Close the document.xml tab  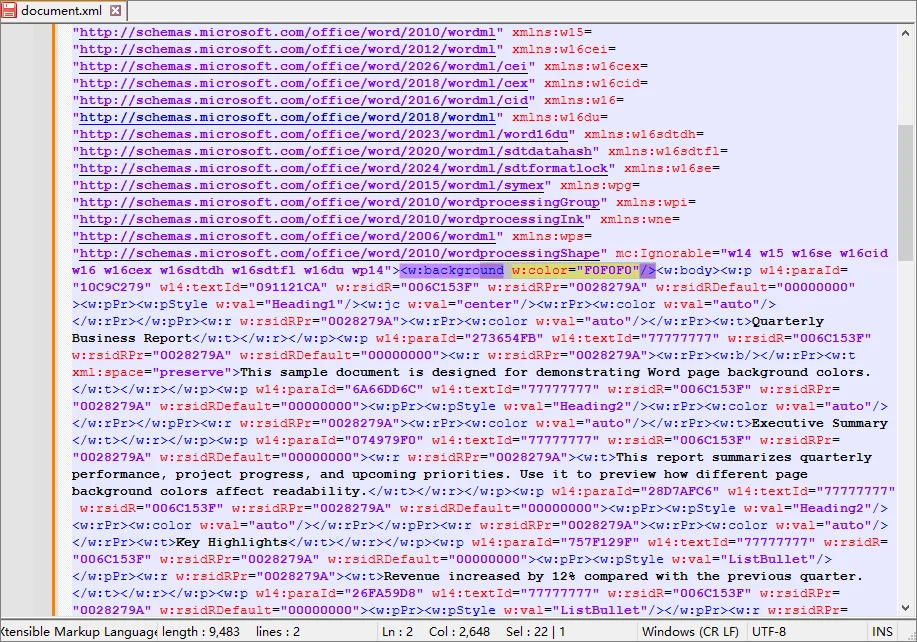pyautogui.click(x=116, y=11)
